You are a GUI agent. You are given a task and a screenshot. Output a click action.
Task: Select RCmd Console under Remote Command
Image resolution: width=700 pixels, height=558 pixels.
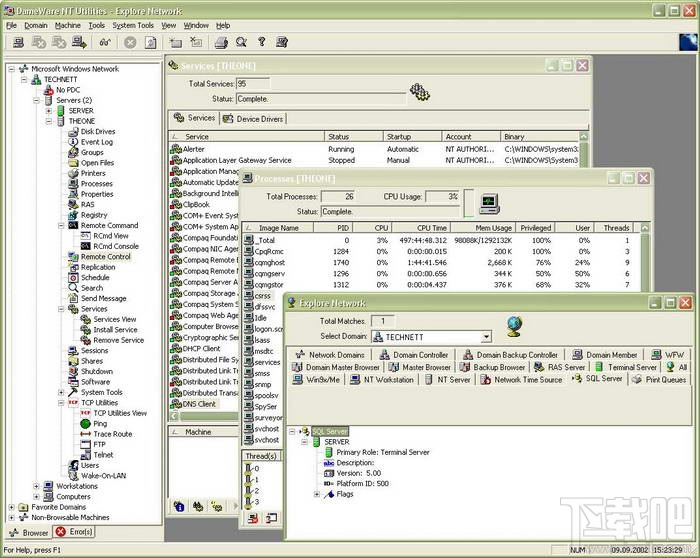tap(116, 246)
